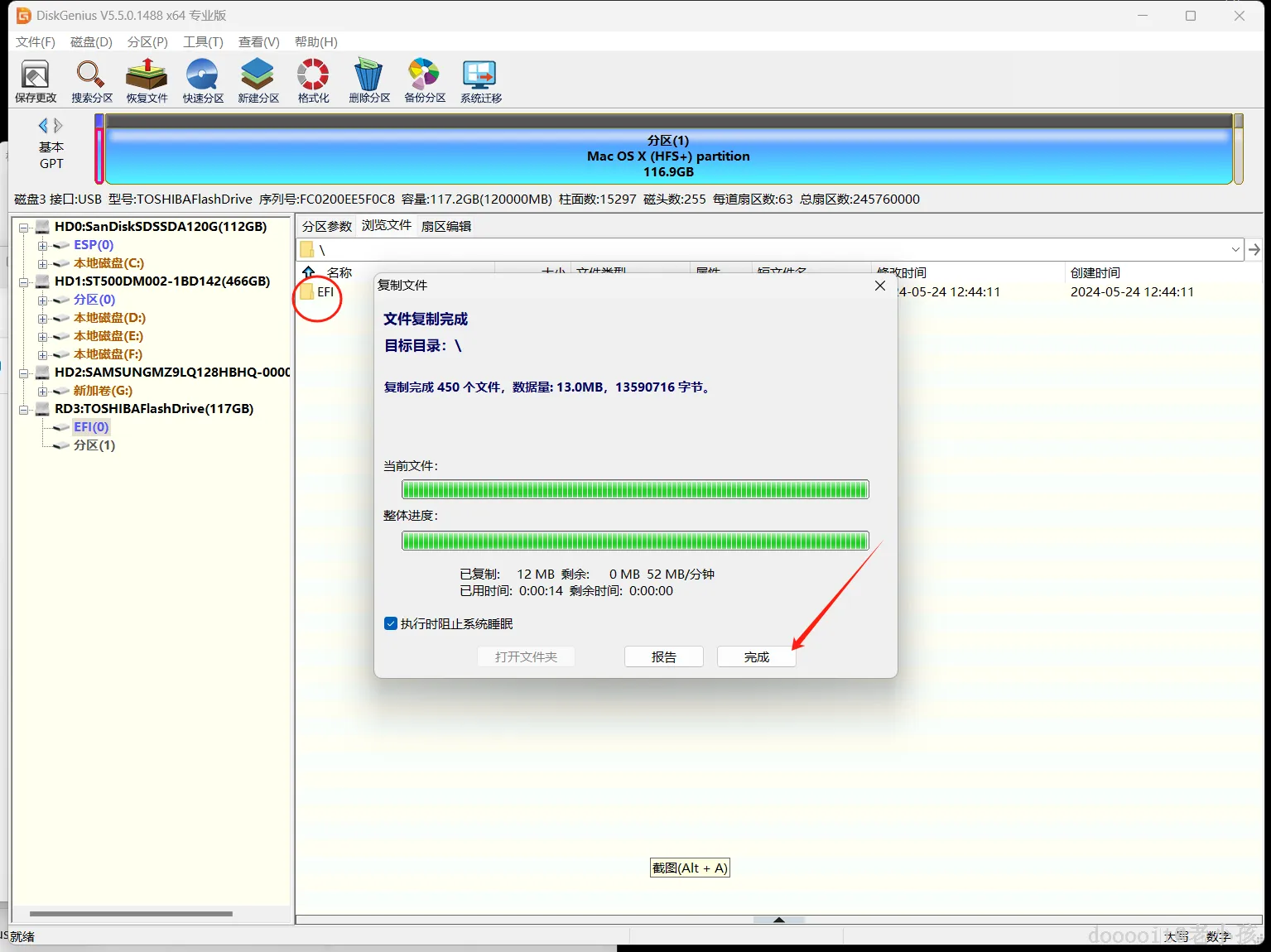
Task: Open the 磁盘(D) menu
Action: click(x=91, y=42)
